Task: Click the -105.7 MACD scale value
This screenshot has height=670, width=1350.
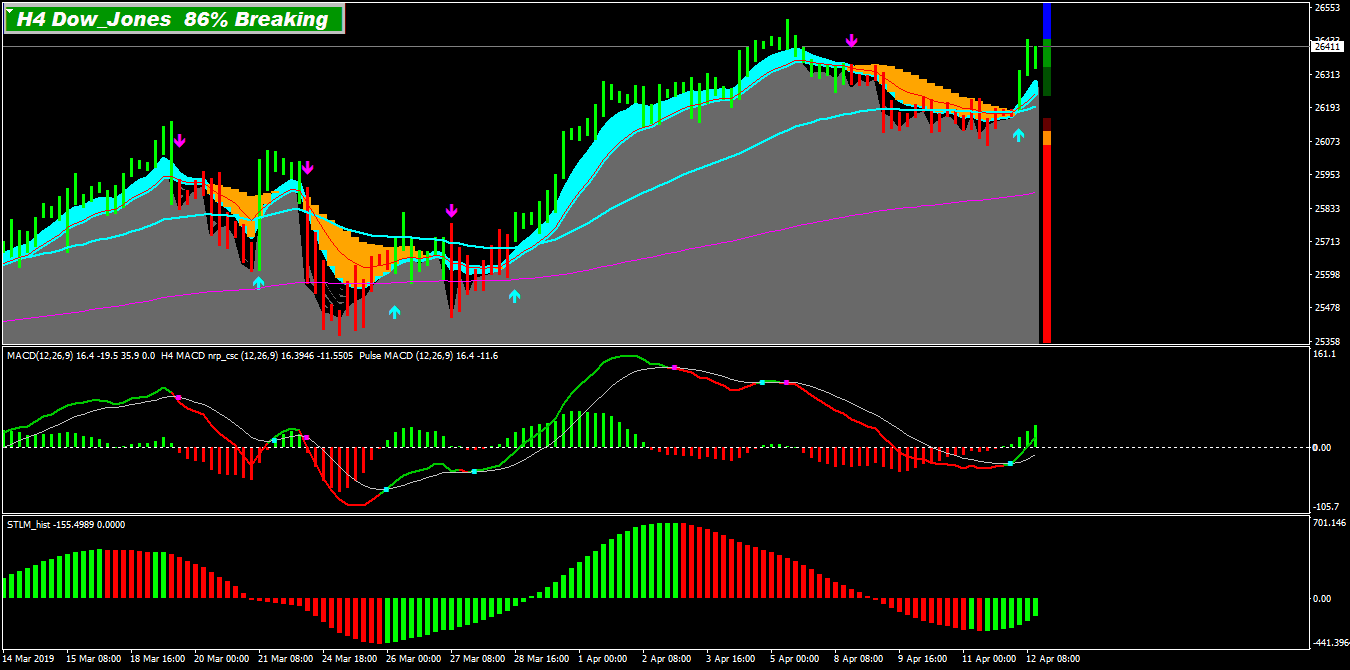Action: point(1325,507)
